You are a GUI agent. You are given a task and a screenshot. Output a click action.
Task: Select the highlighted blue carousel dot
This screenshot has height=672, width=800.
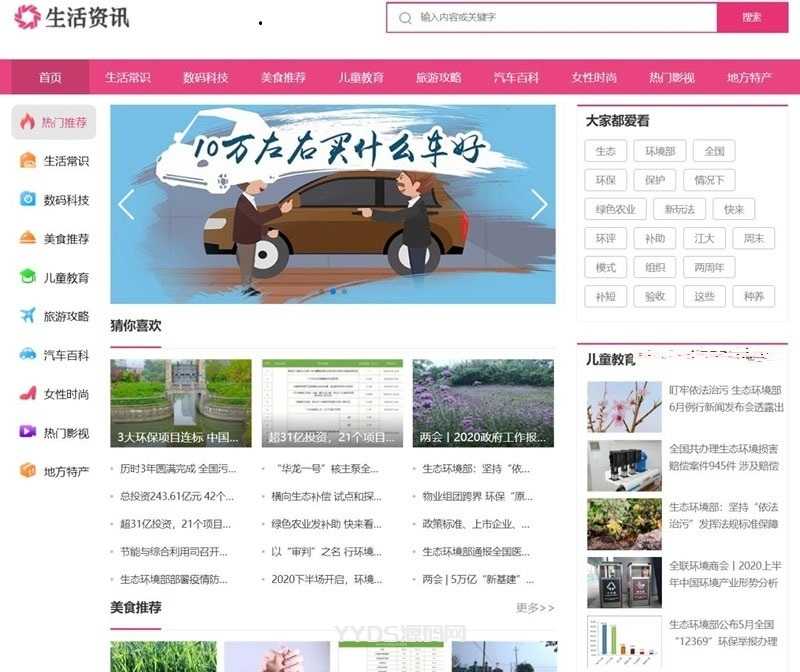click(333, 291)
